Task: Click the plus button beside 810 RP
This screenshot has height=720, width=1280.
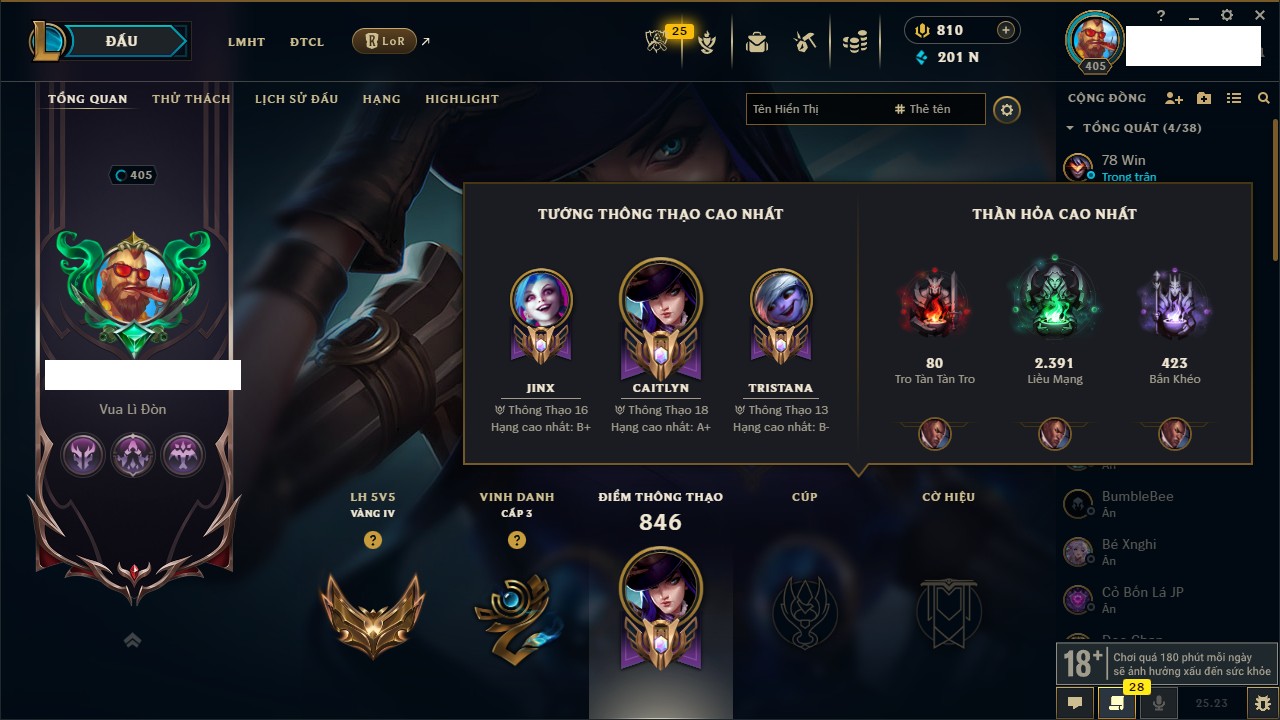Action: click(1006, 30)
